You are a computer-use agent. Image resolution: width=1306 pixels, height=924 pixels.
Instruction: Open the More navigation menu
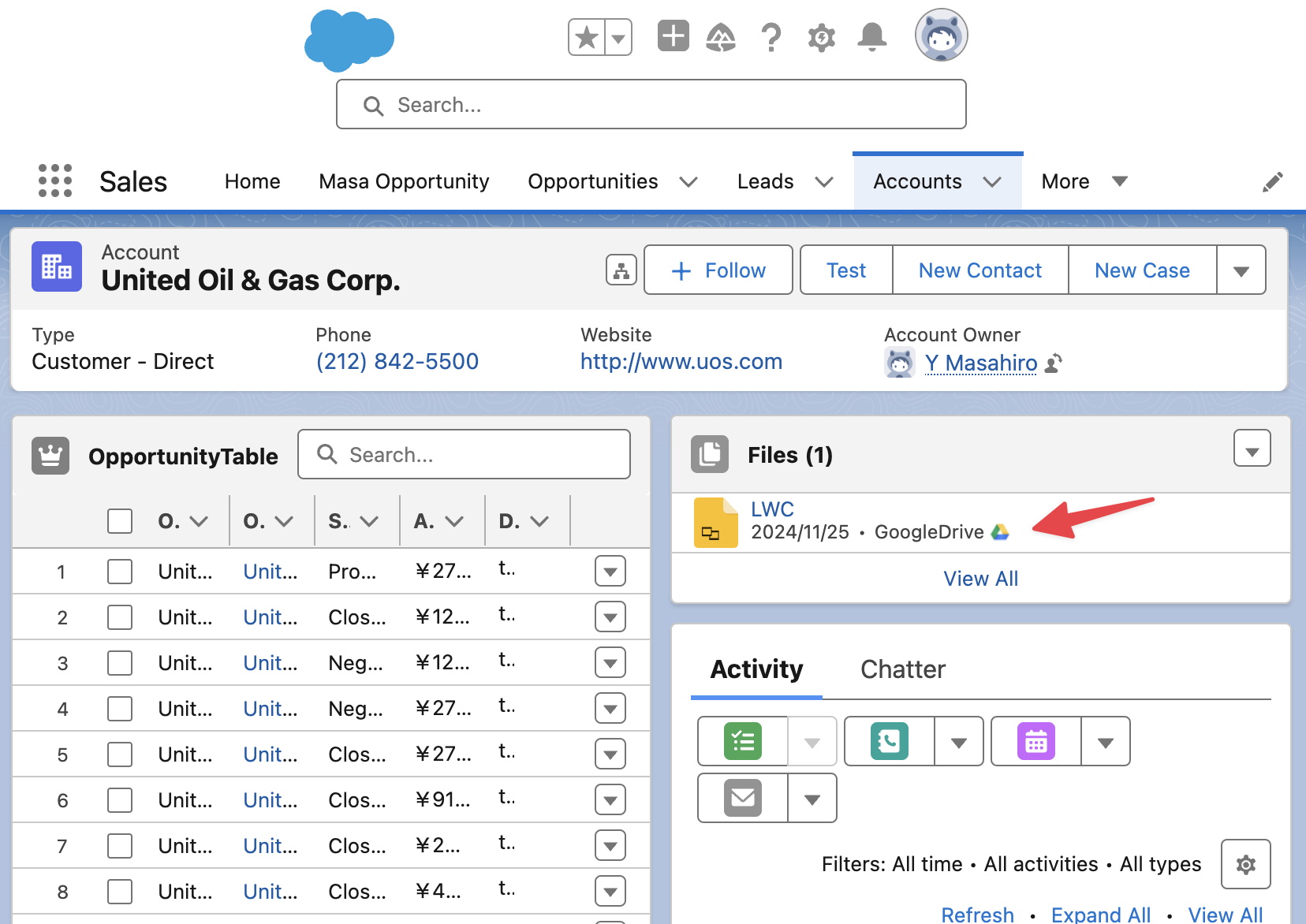pyautogui.click(x=1084, y=181)
